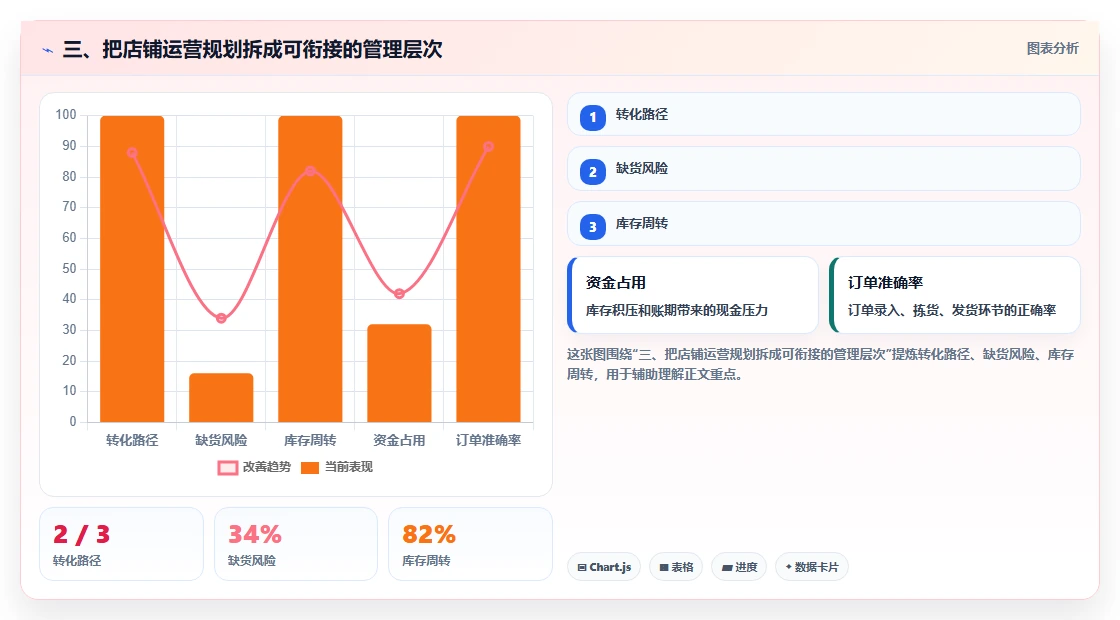
Task: Click the y-axis value 50
Action: click(x=69, y=269)
